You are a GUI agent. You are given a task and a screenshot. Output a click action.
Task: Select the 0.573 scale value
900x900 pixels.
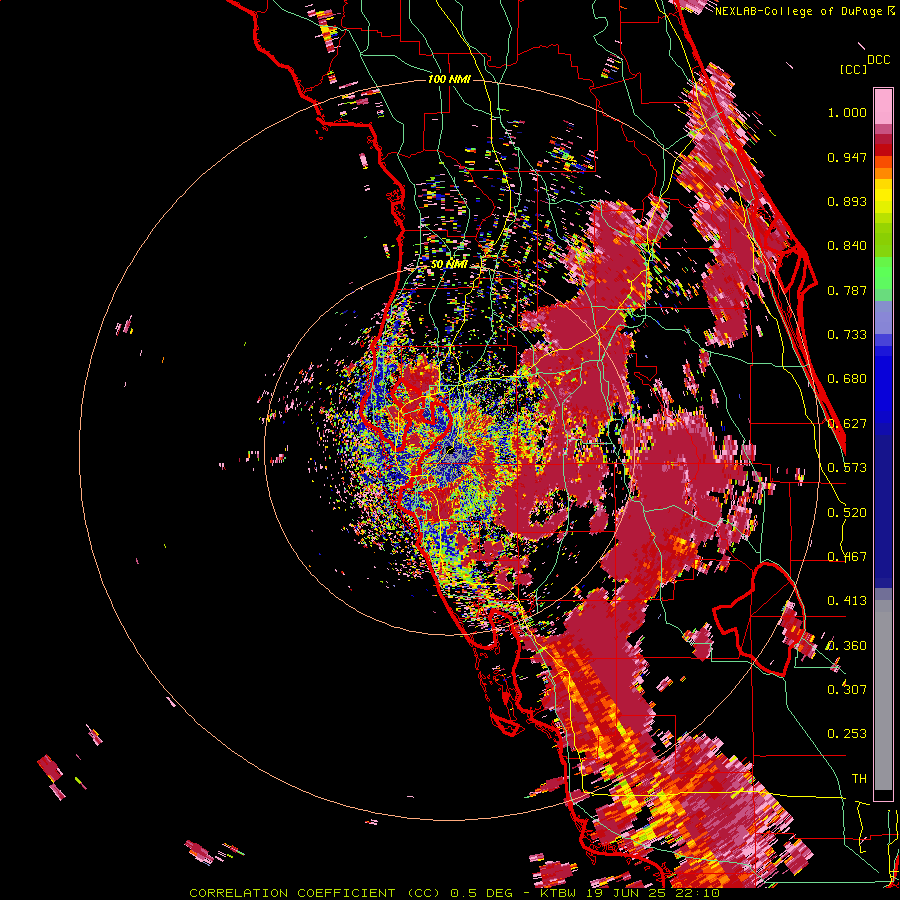(x=847, y=468)
